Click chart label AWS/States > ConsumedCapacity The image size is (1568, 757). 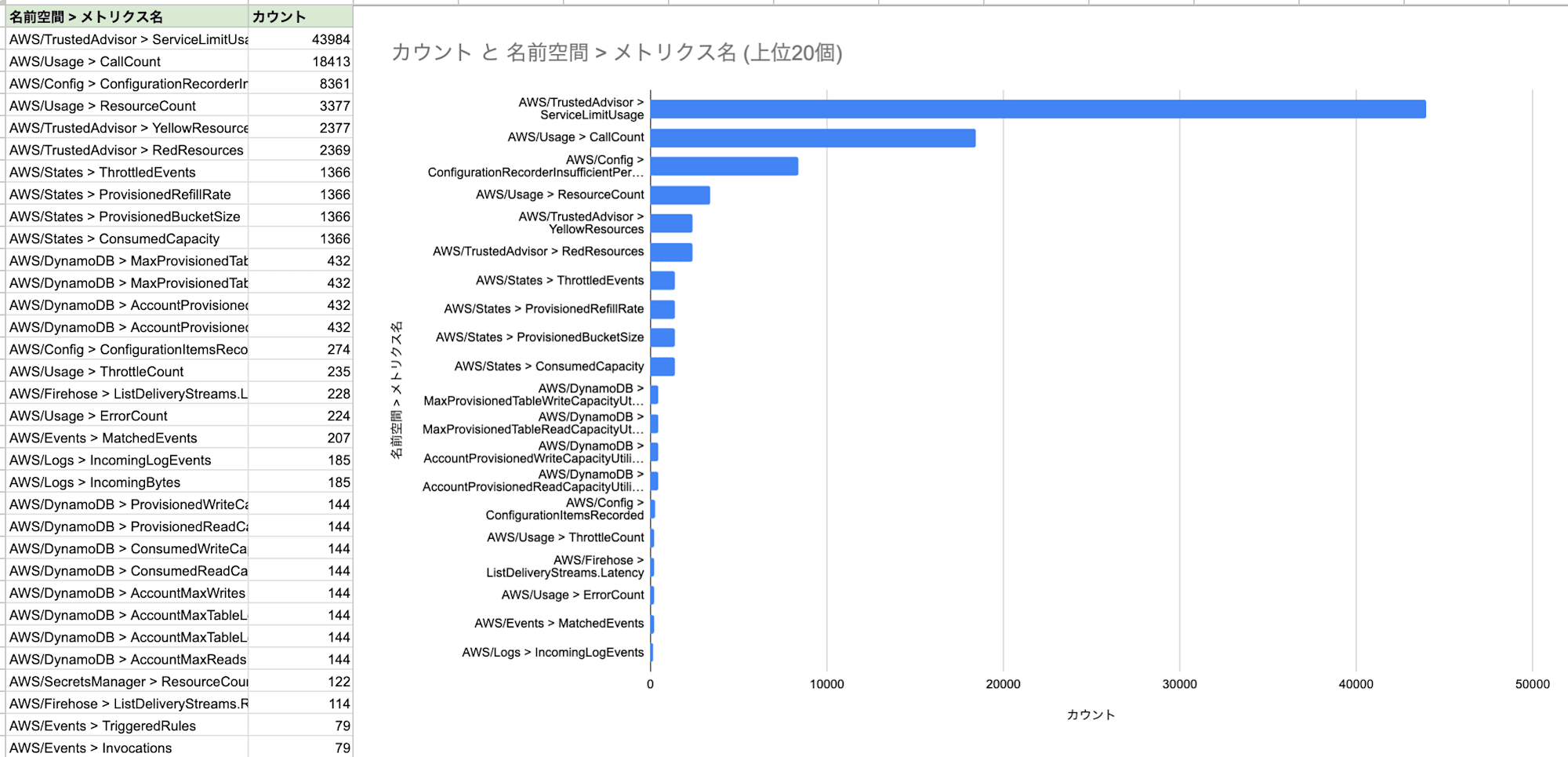(549, 367)
